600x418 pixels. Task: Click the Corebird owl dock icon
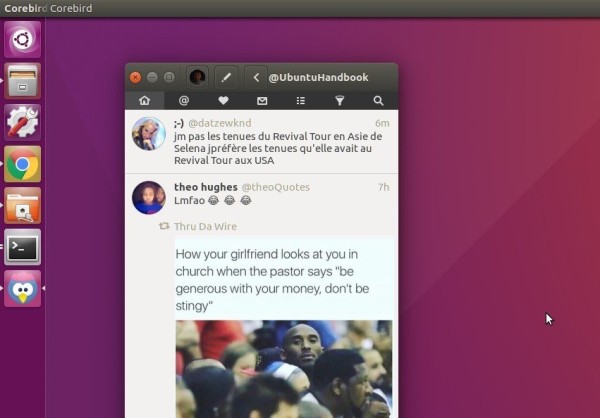tap(23, 289)
